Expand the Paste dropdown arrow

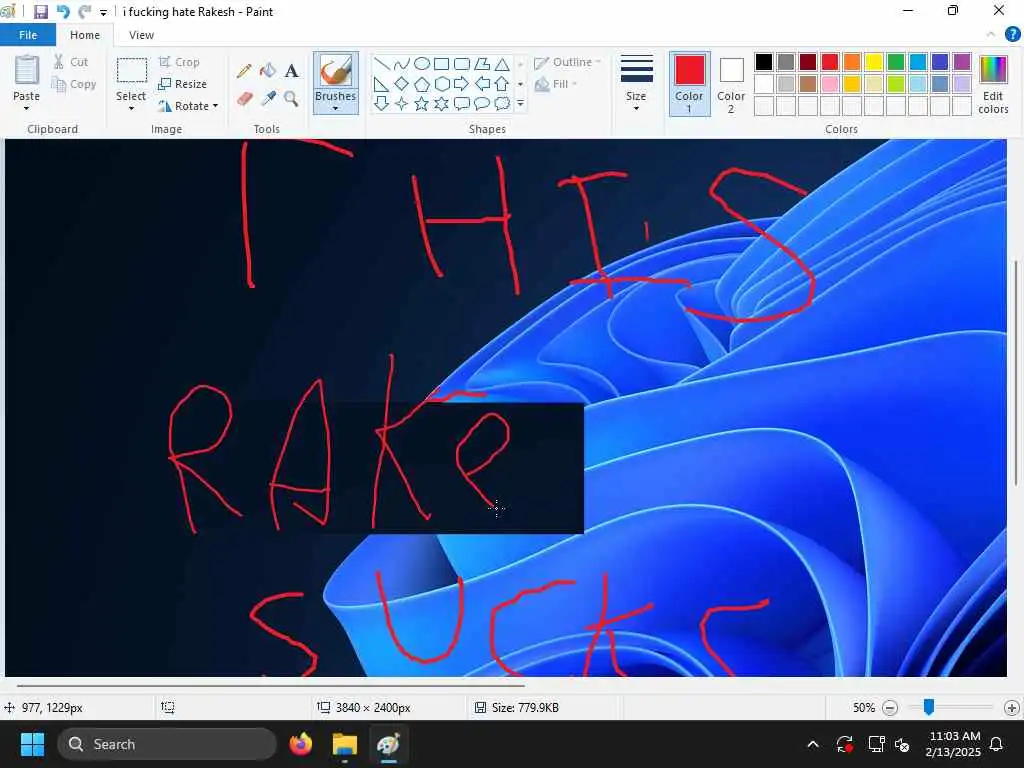(x=27, y=108)
